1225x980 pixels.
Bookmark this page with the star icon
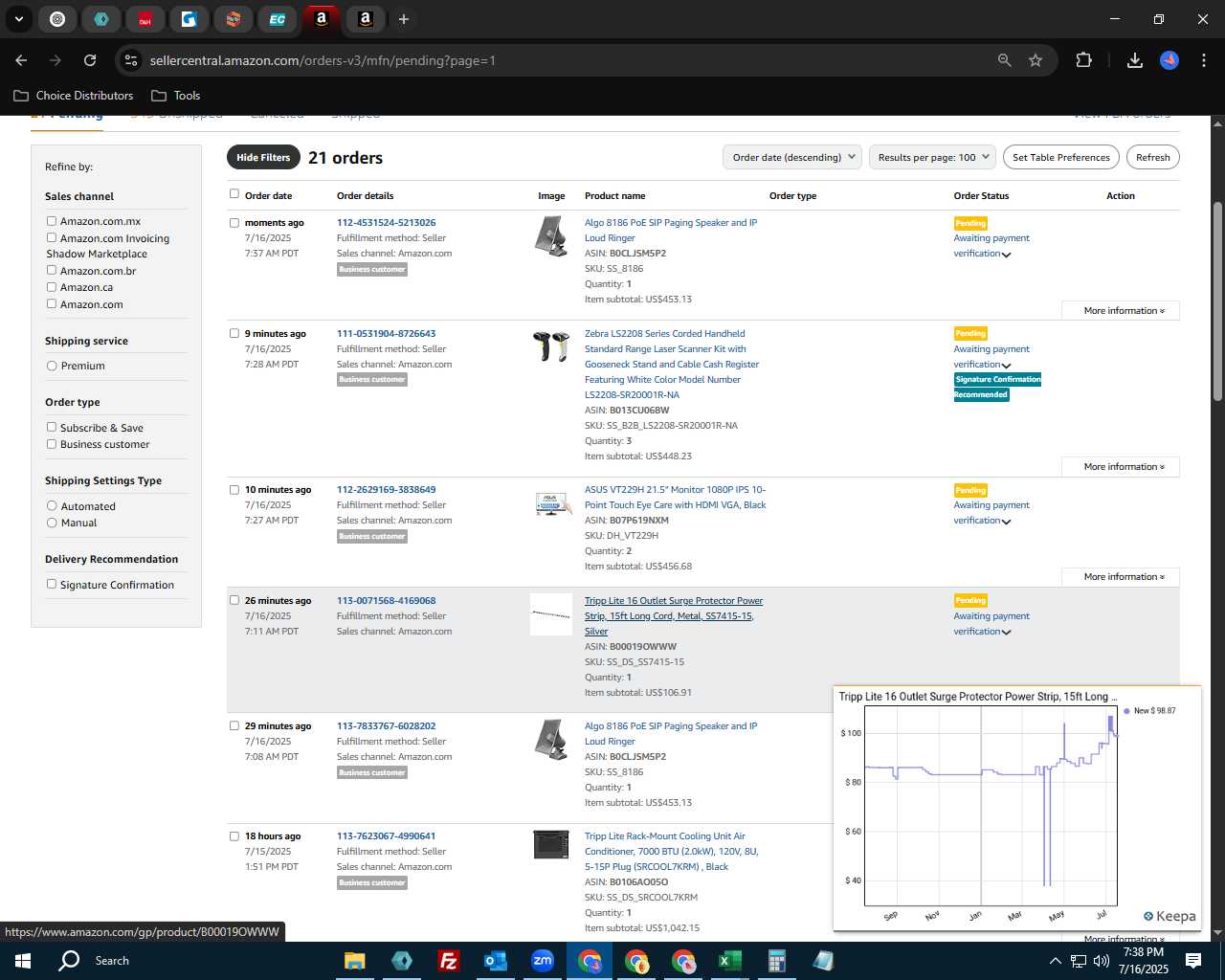pyautogui.click(x=1036, y=60)
